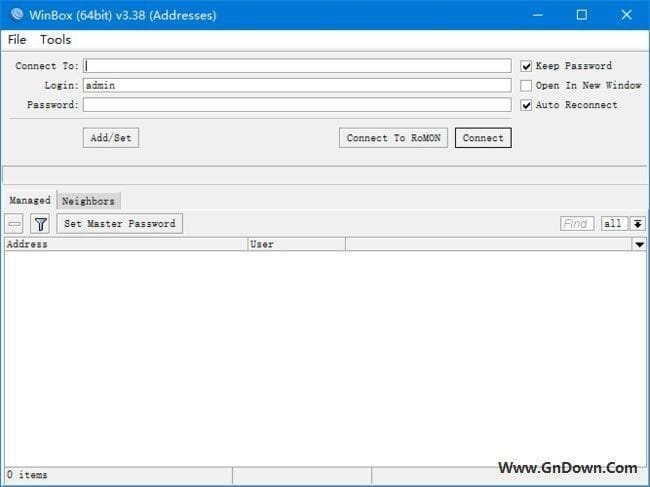Viewport: 650px width, 487px height.
Task: Enable Open In New Window checkbox
Action: tap(526, 85)
